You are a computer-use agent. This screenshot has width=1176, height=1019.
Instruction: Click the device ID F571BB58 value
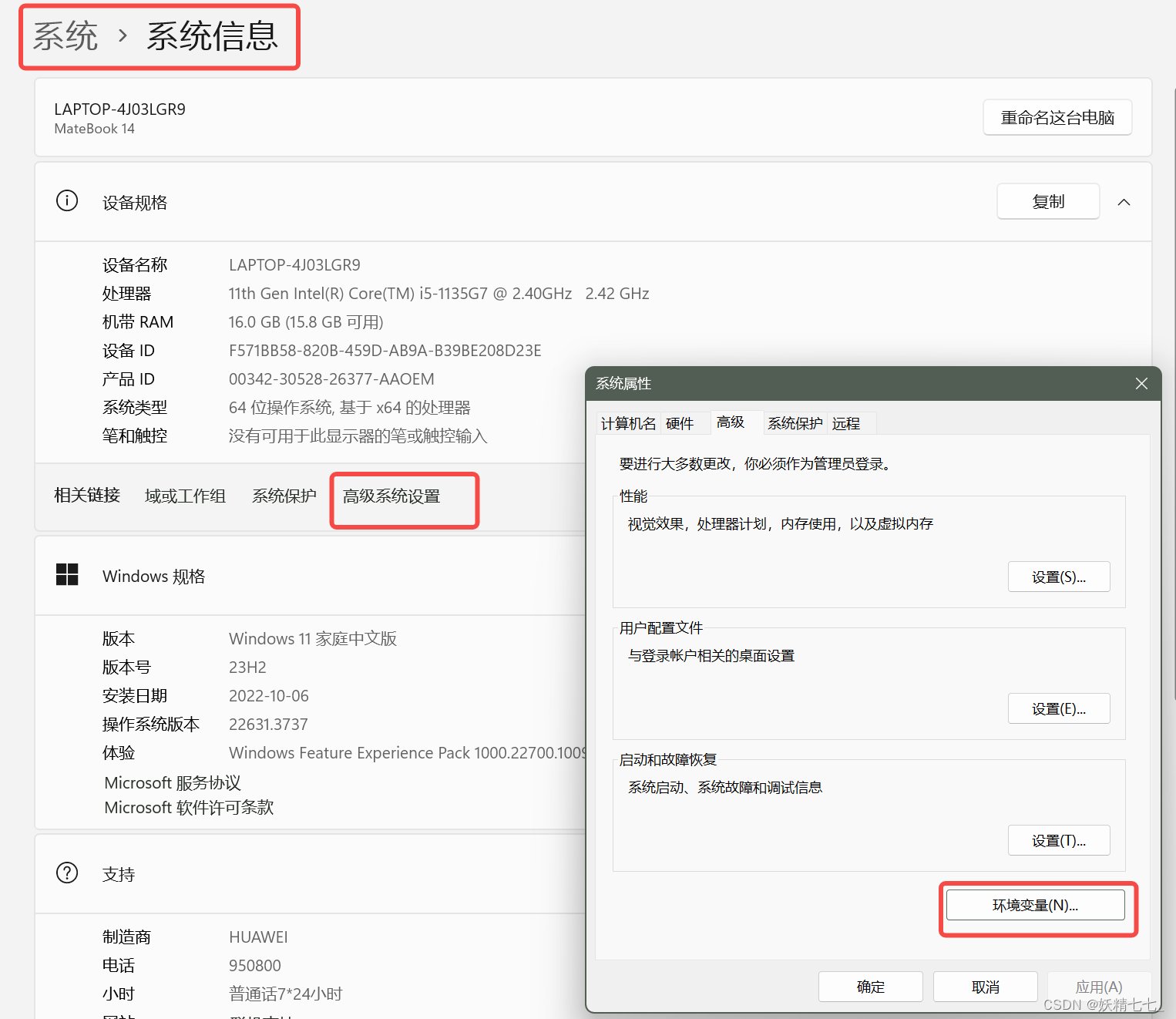tap(385, 351)
